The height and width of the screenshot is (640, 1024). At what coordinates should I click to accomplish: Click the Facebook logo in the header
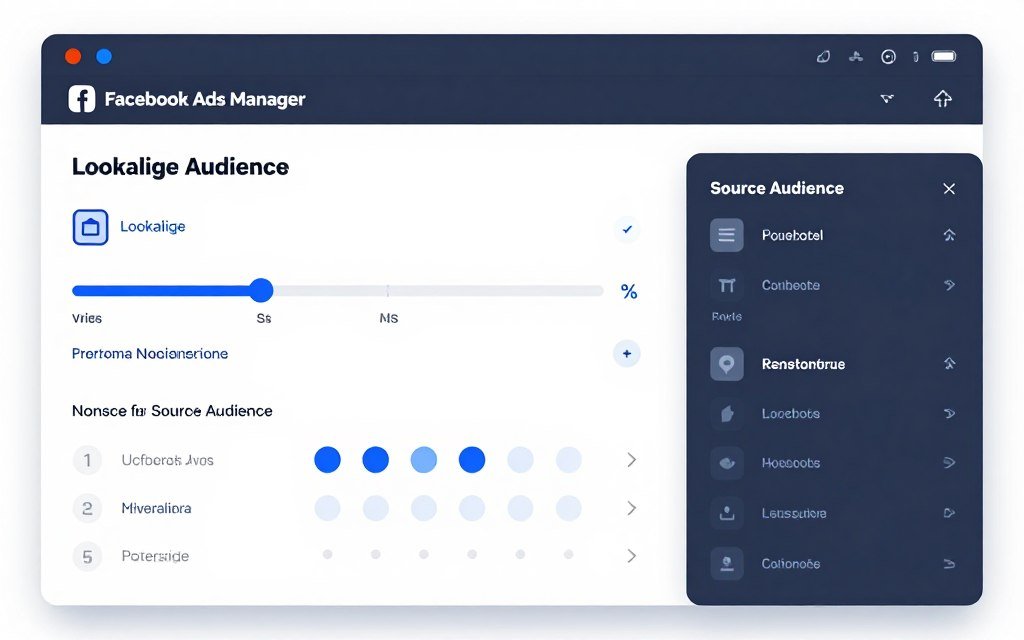pos(81,98)
